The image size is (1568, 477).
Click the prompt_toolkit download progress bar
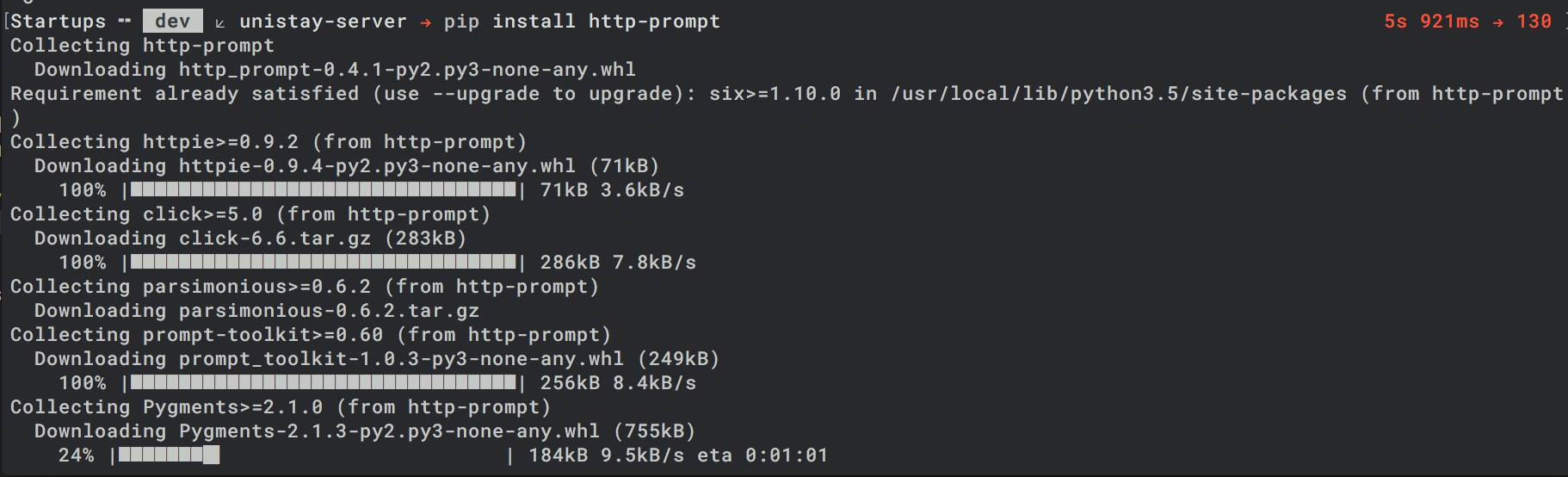(x=323, y=382)
